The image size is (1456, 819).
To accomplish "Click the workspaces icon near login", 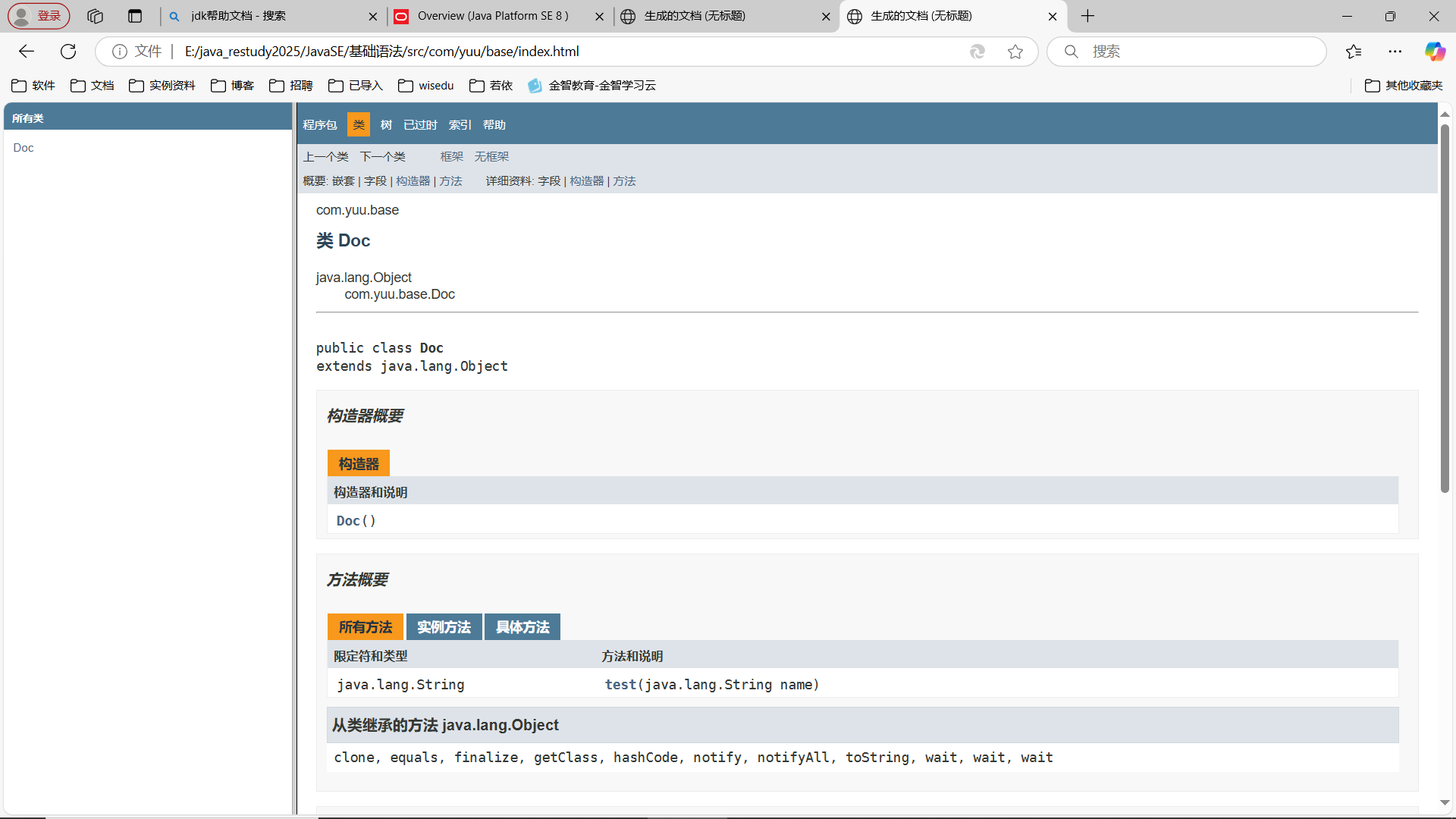I will click(95, 16).
